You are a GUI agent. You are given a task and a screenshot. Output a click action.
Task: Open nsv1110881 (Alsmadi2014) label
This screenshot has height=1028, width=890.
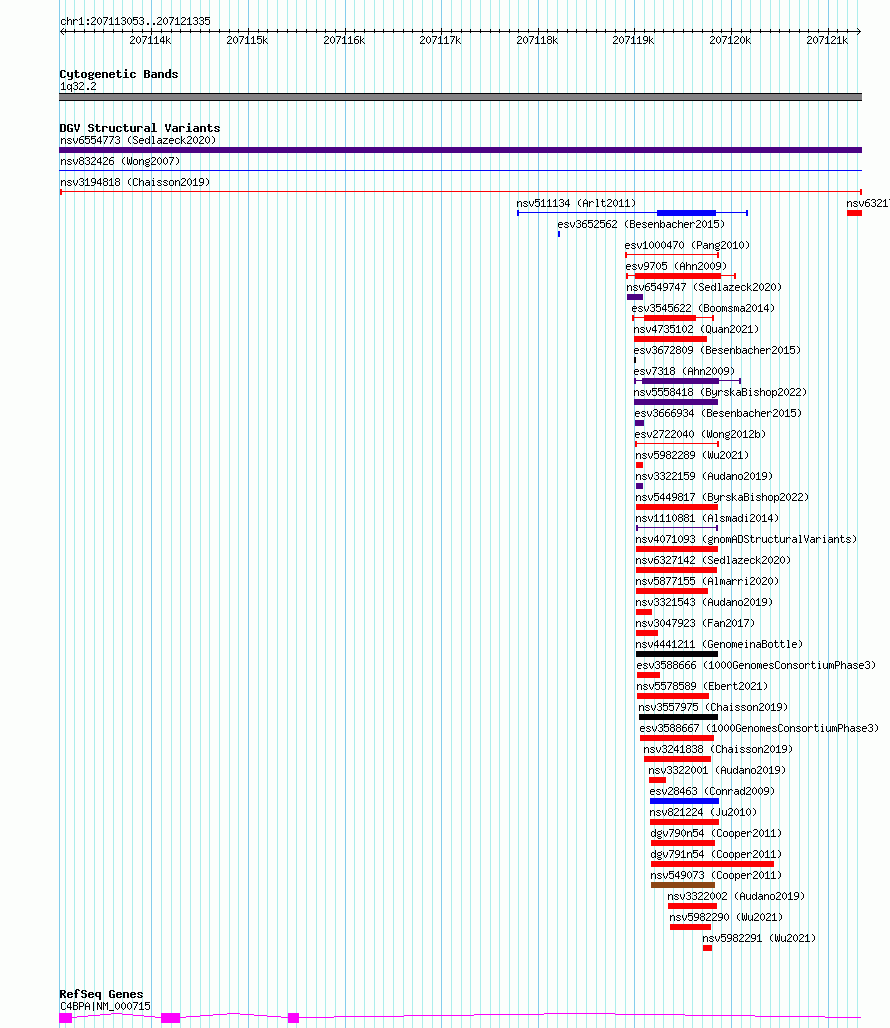(x=707, y=518)
